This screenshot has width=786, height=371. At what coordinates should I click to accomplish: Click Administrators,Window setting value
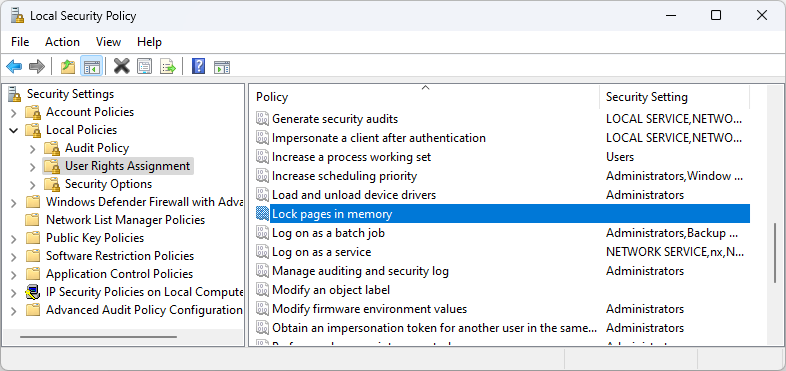675,176
